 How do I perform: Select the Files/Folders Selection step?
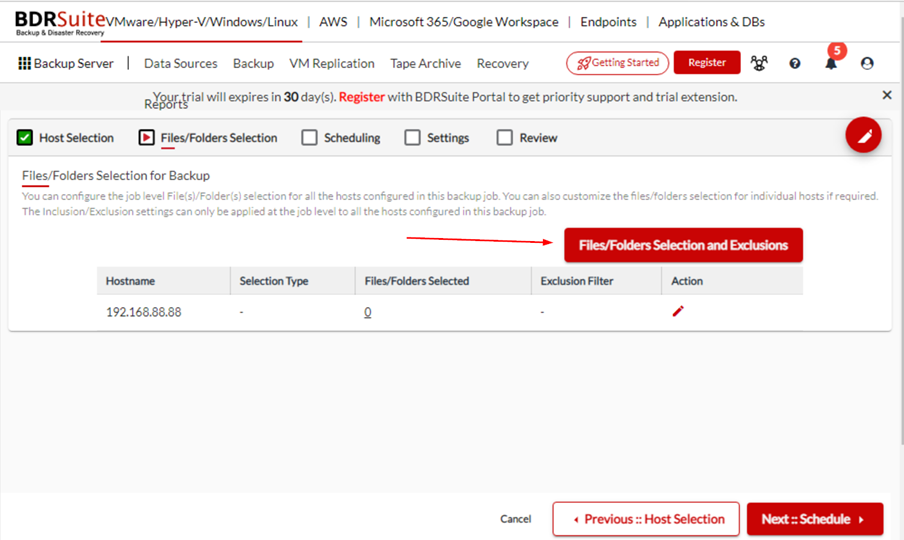[208, 138]
